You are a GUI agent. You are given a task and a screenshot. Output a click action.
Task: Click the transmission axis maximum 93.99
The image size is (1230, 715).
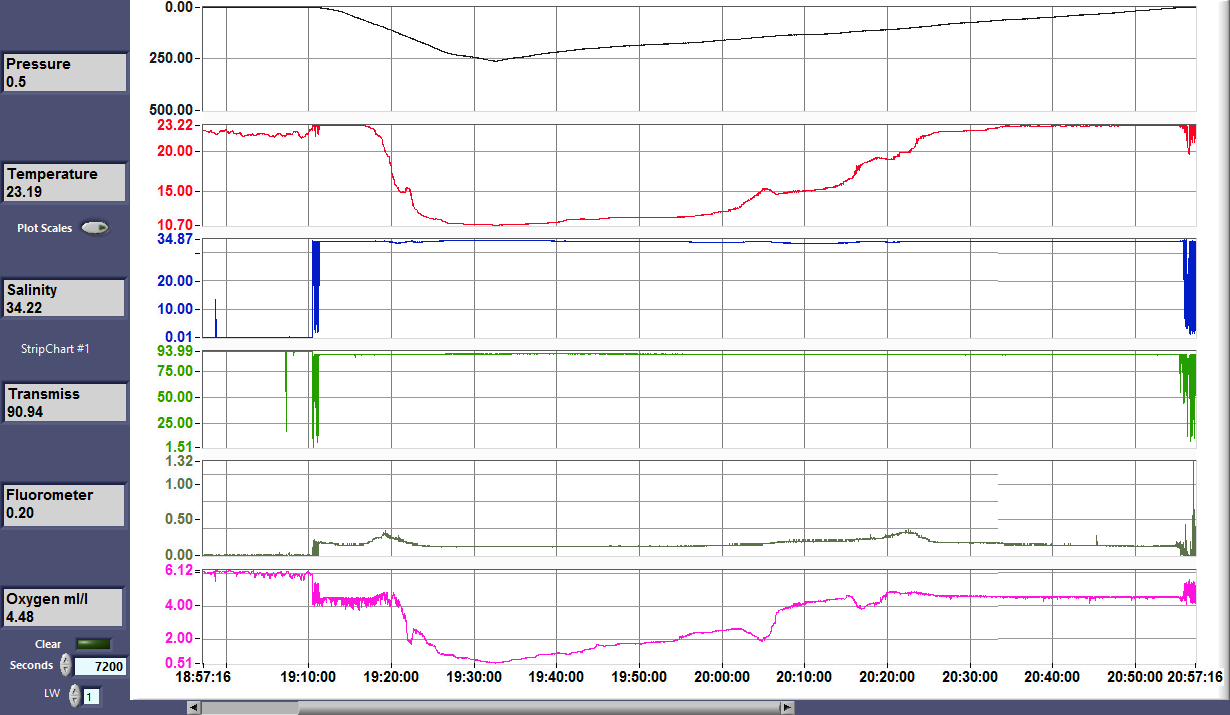pyautogui.click(x=174, y=350)
